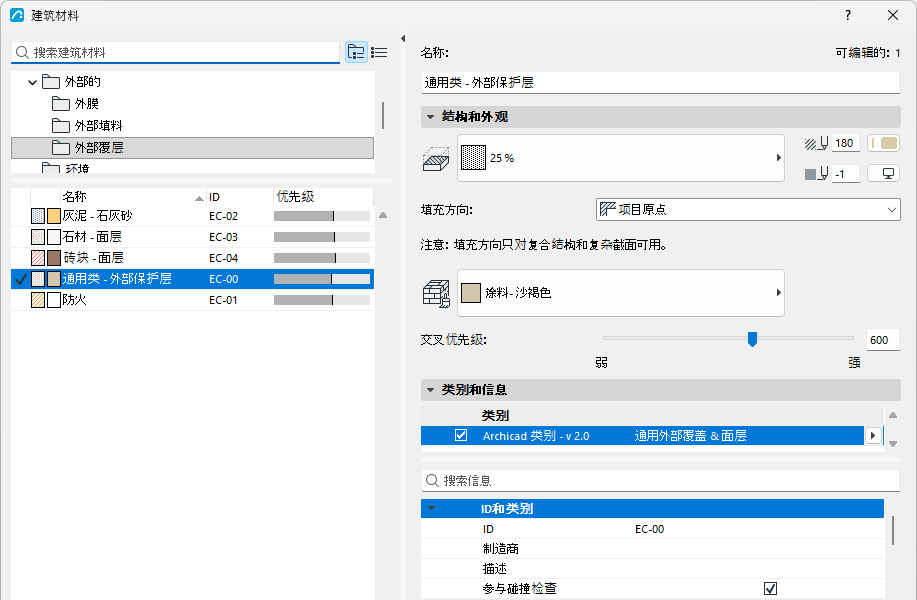The height and width of the screenshot is (600, 917).
Task: Click the cut fill background pen icon
Action: [x=815, y=174]
